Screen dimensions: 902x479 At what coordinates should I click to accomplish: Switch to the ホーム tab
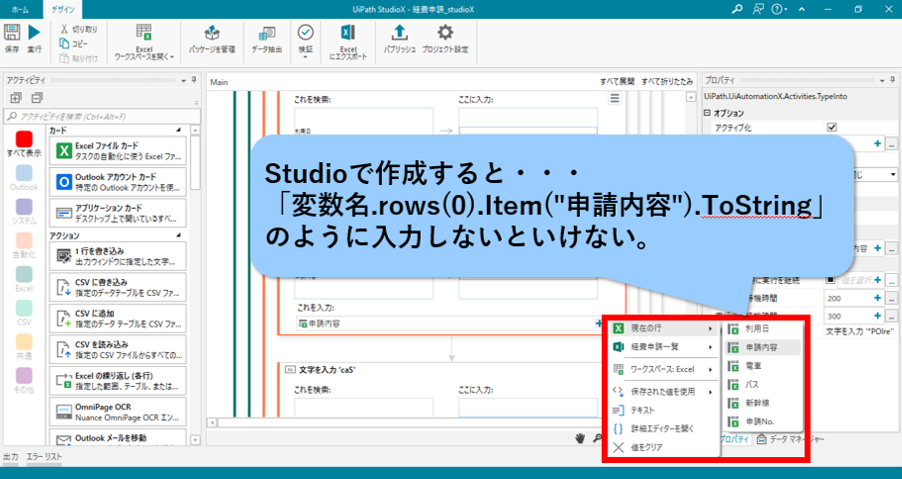coord(21,9)
